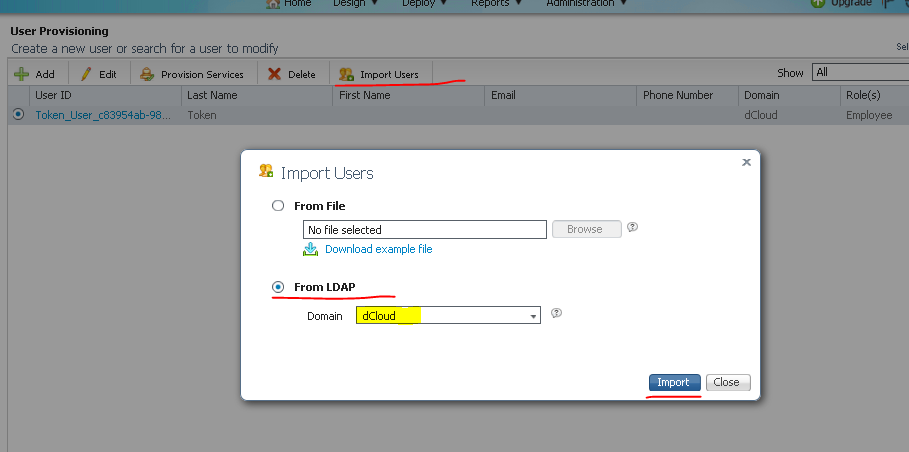Image resolution: width=909 pixels, height=452 pixels.
Task: Click the Browse button
Action: [x=587, y=229]
